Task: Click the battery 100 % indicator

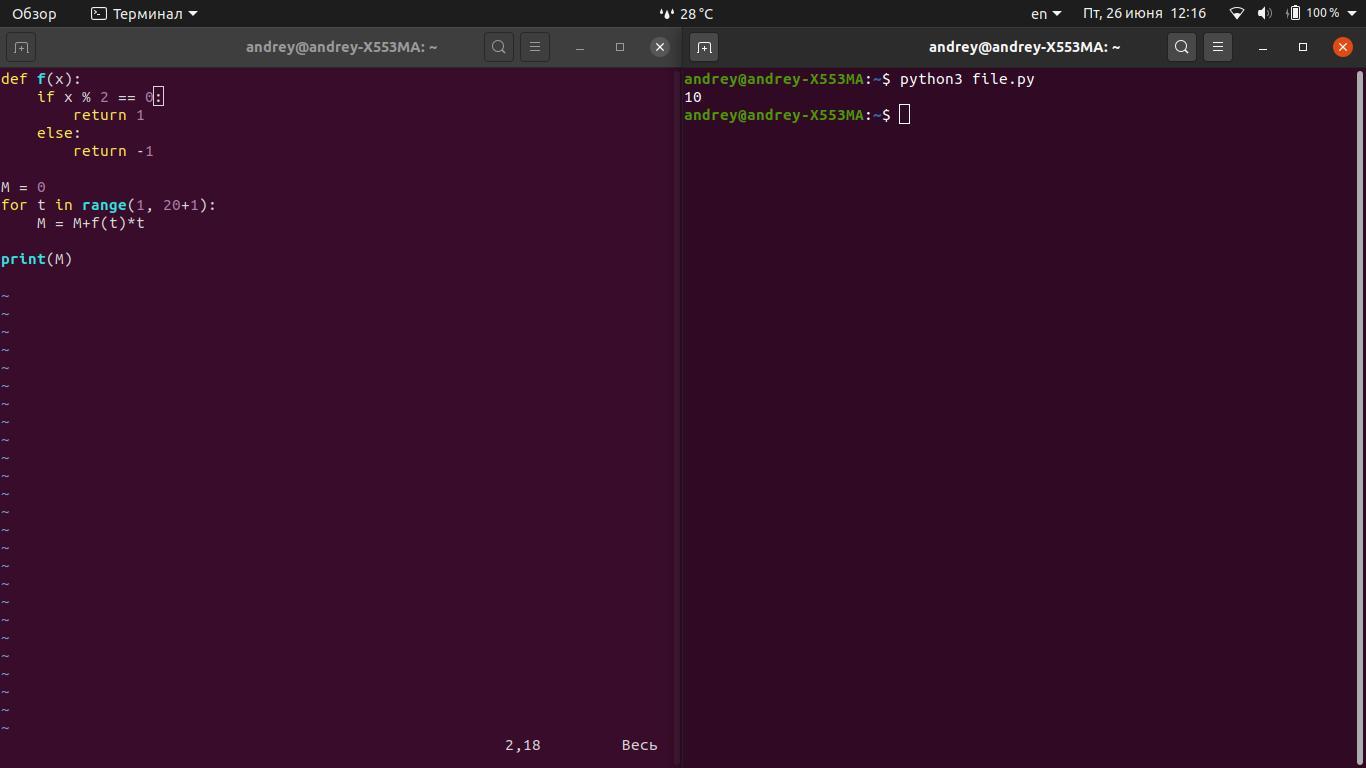Action: (x=1313, y=14)
